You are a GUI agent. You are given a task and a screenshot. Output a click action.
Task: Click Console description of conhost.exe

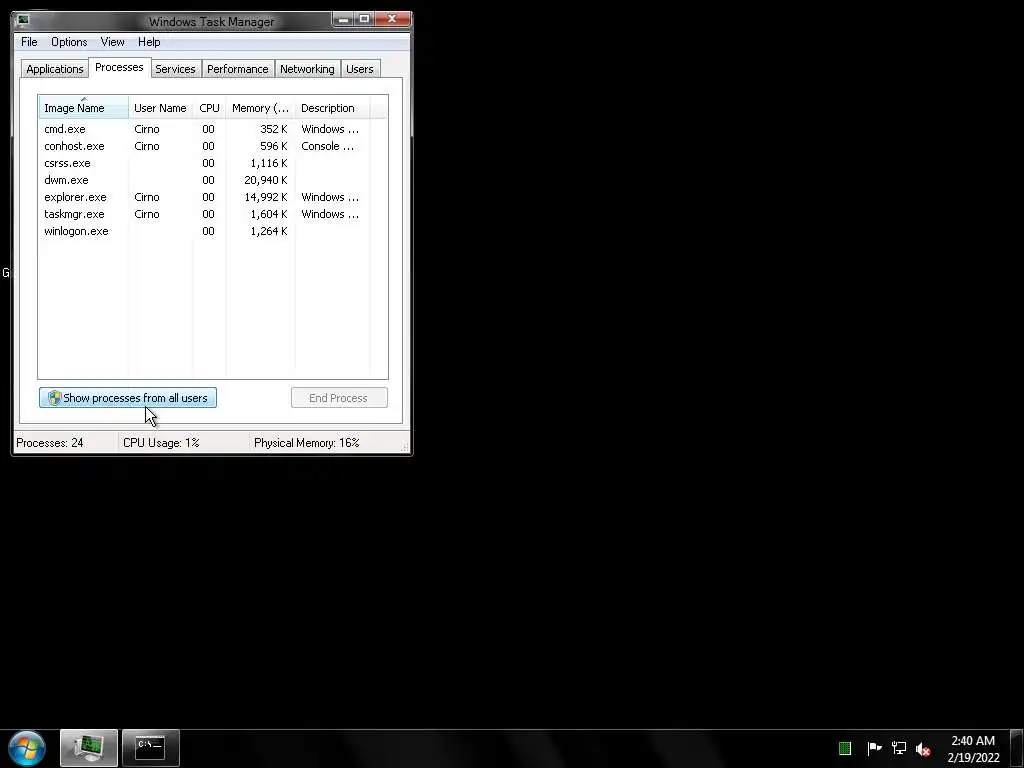click(x=330, y=146)
